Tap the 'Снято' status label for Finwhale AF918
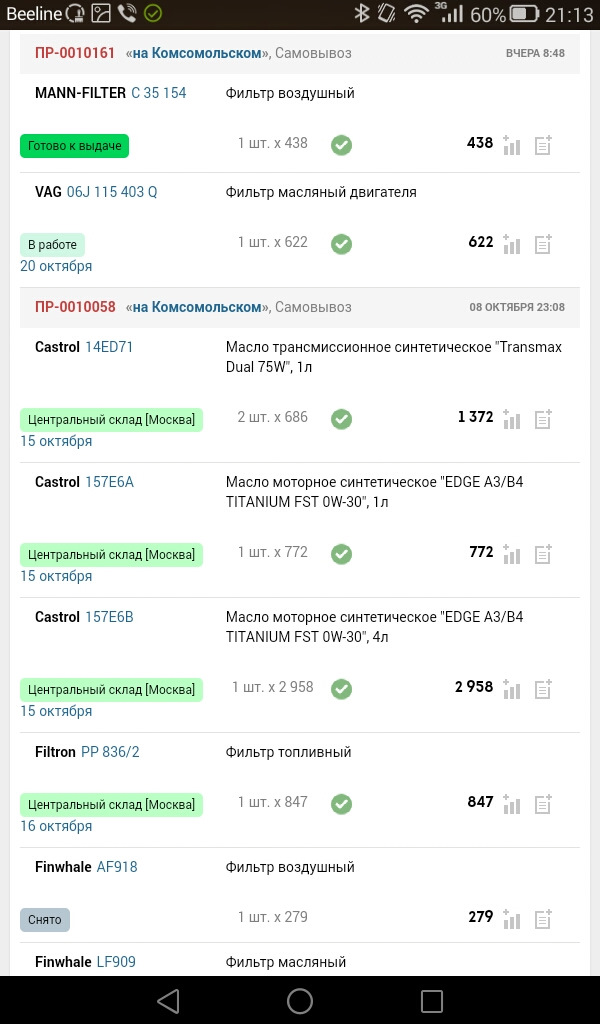Screen dimensions: 600x1024 (44, 920)
